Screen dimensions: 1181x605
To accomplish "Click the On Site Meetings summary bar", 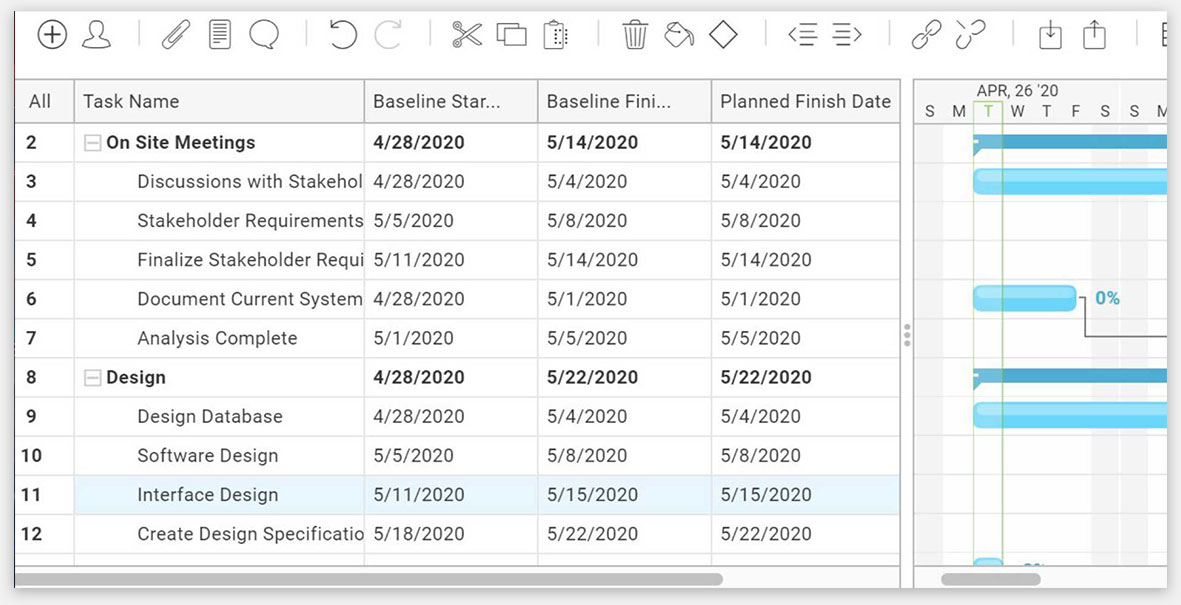I will [1070, 142].
